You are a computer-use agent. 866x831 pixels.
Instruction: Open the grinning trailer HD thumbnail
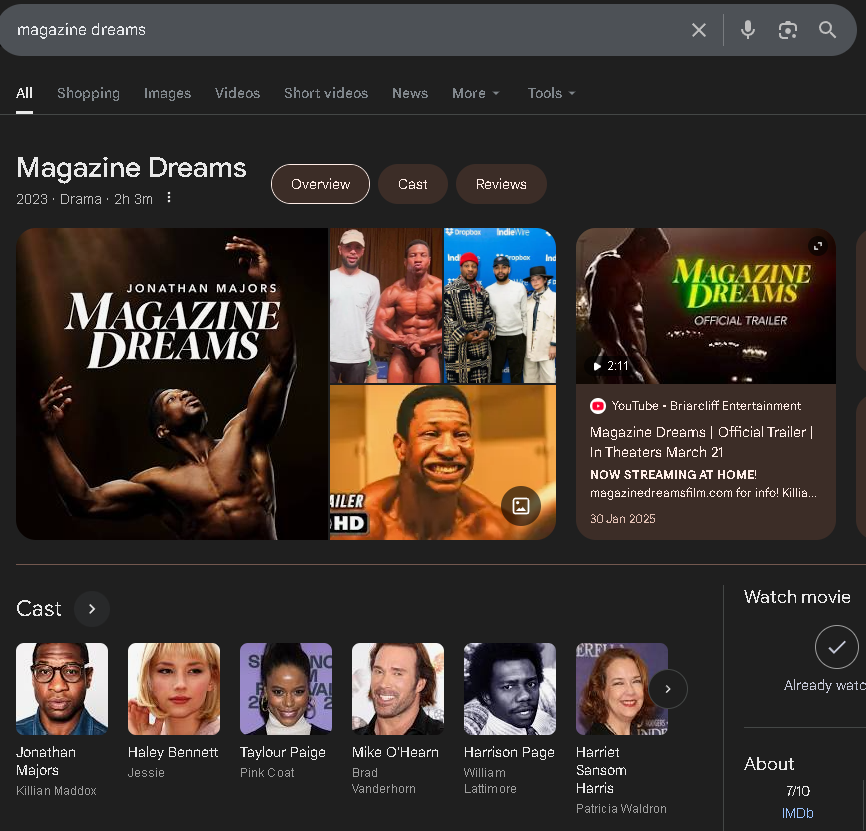[x=442, y=462]
